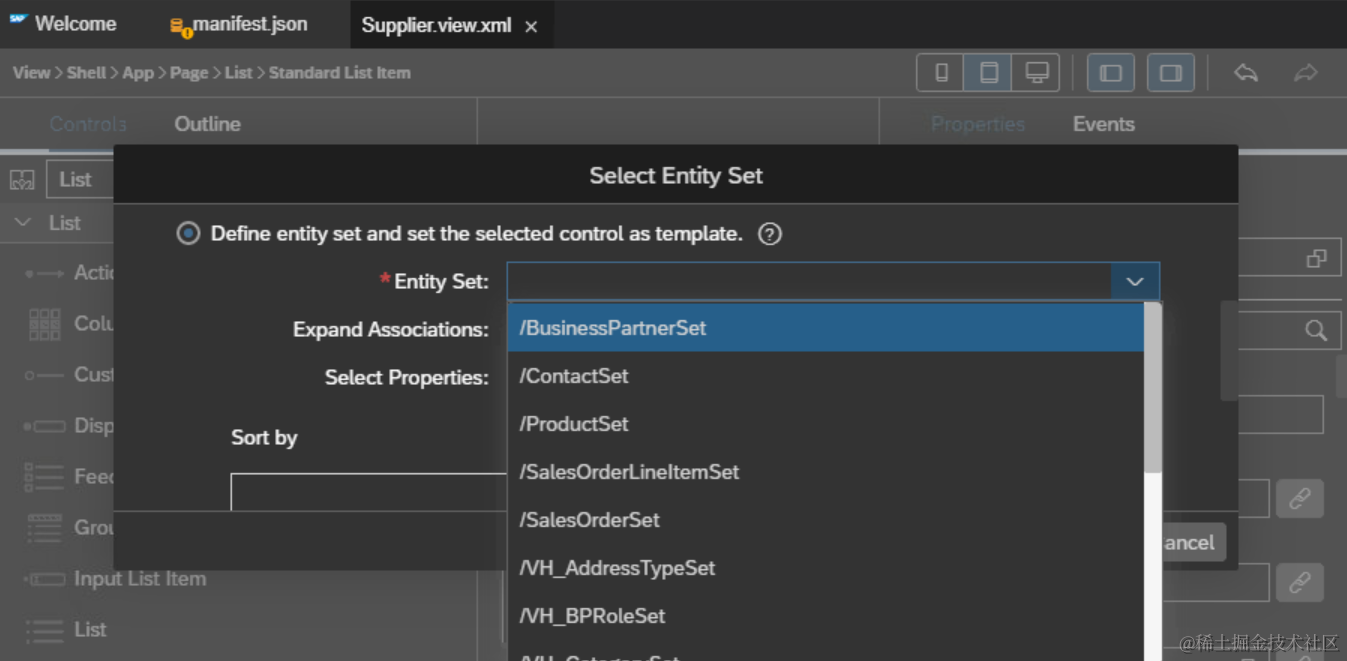This screenshot has height=661, width=1347.
Task: Click the undo arrow icon
Action: (x=1246, y=73)
